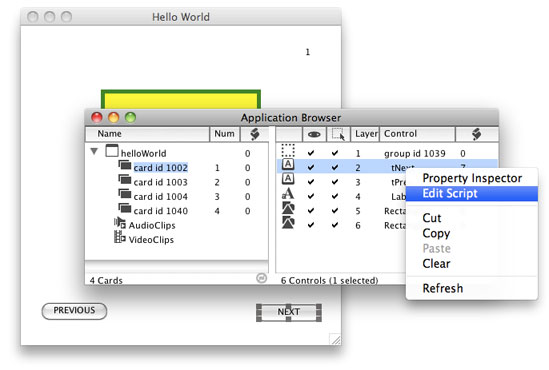Screen dimensions: 549x370
Task: Click the card id 1002 card icon
Action: coord(125,165)
